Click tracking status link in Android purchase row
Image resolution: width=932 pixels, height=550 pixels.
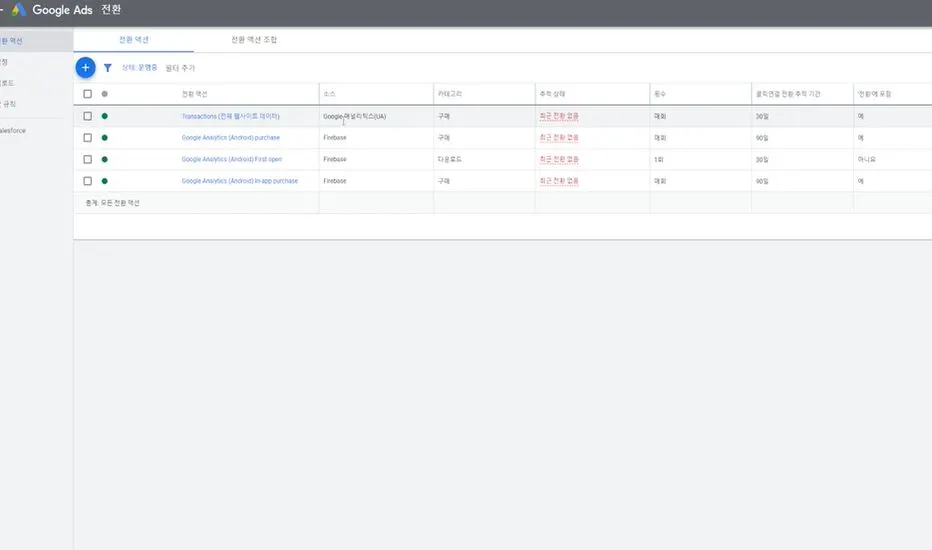559,138
